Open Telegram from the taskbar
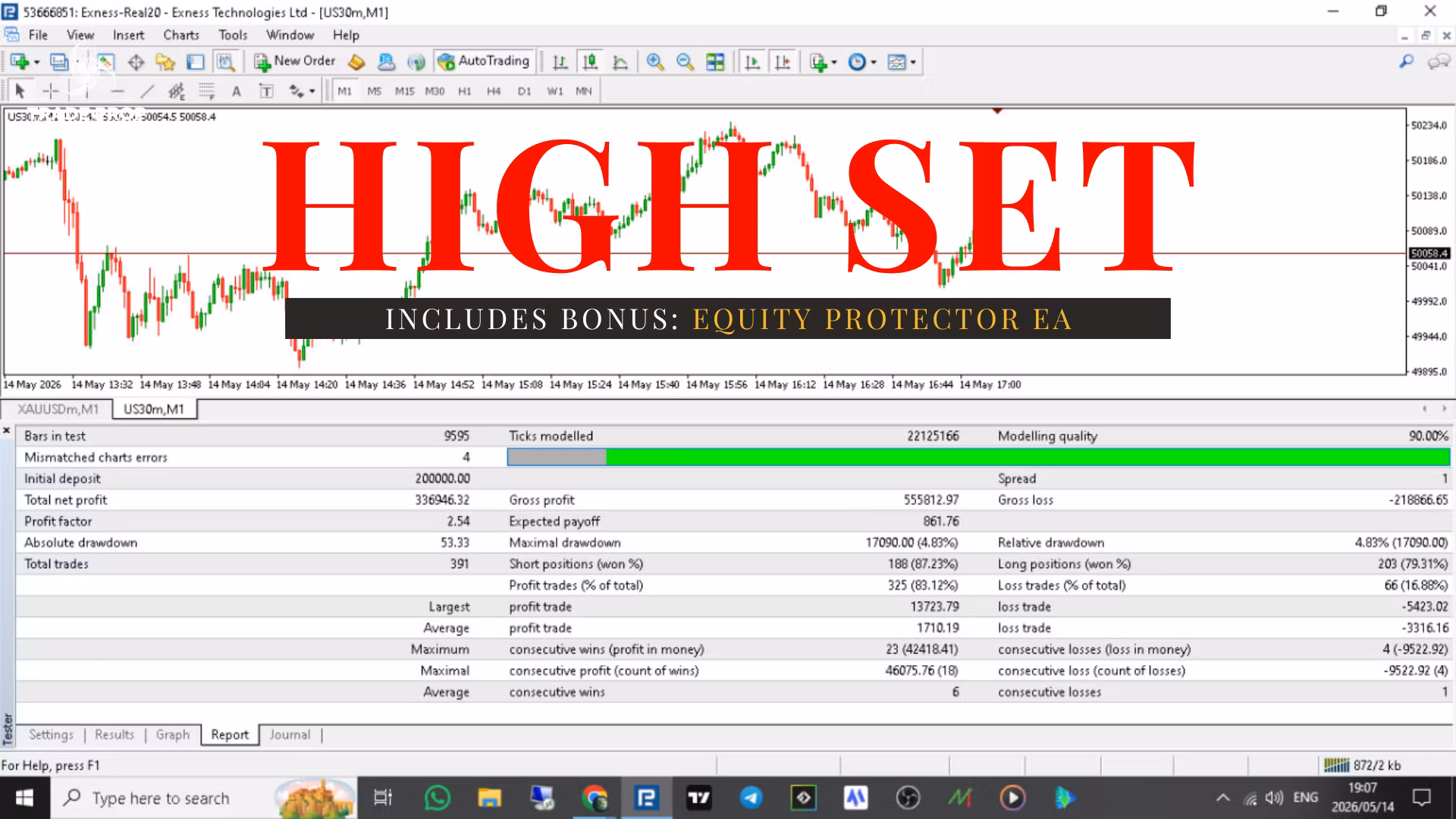This screenshot has width=1456, height=819. click(x=751, y=798)
